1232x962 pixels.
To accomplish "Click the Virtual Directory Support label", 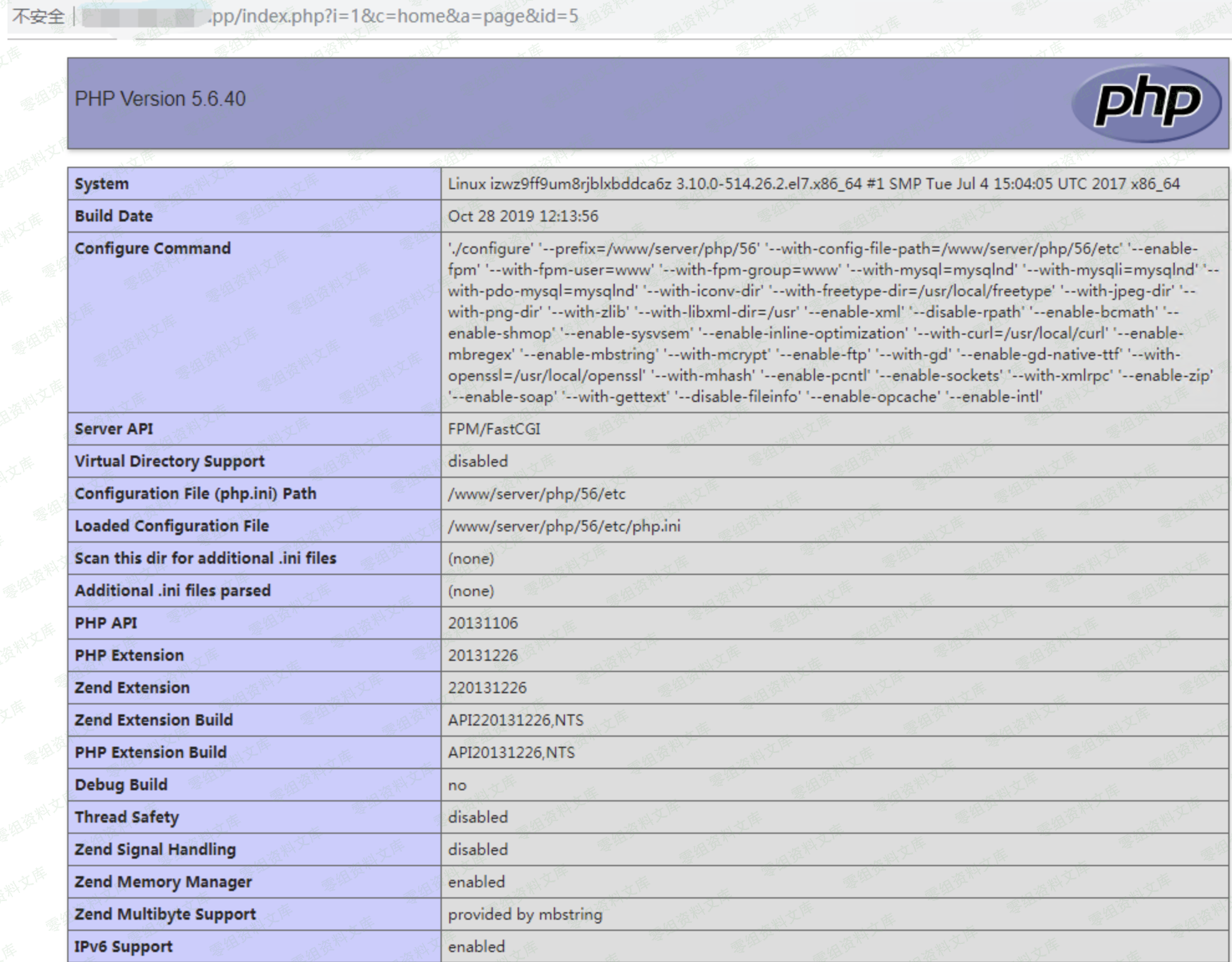I will tap(169, 462).
